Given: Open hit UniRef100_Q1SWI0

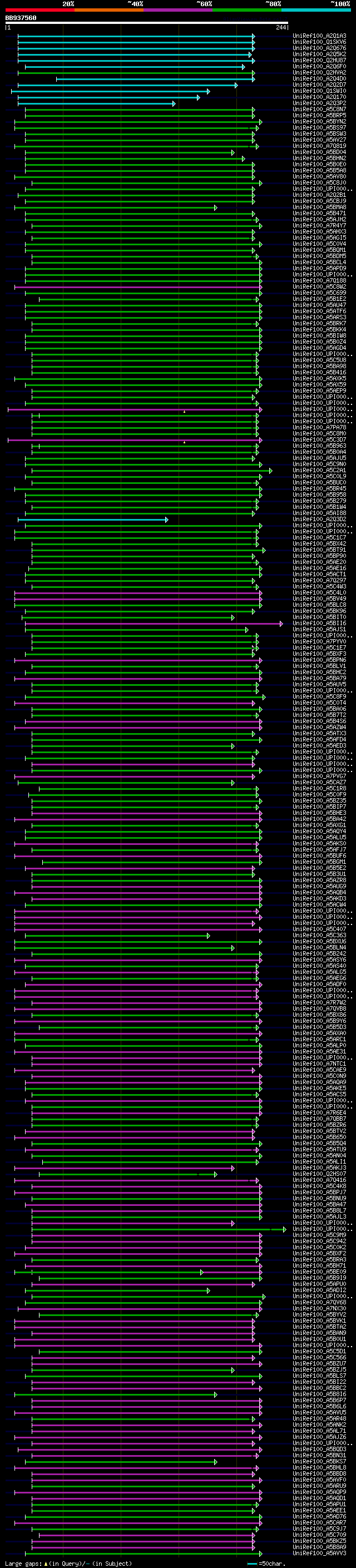Looking at the screenshot, I should (319, 91).
